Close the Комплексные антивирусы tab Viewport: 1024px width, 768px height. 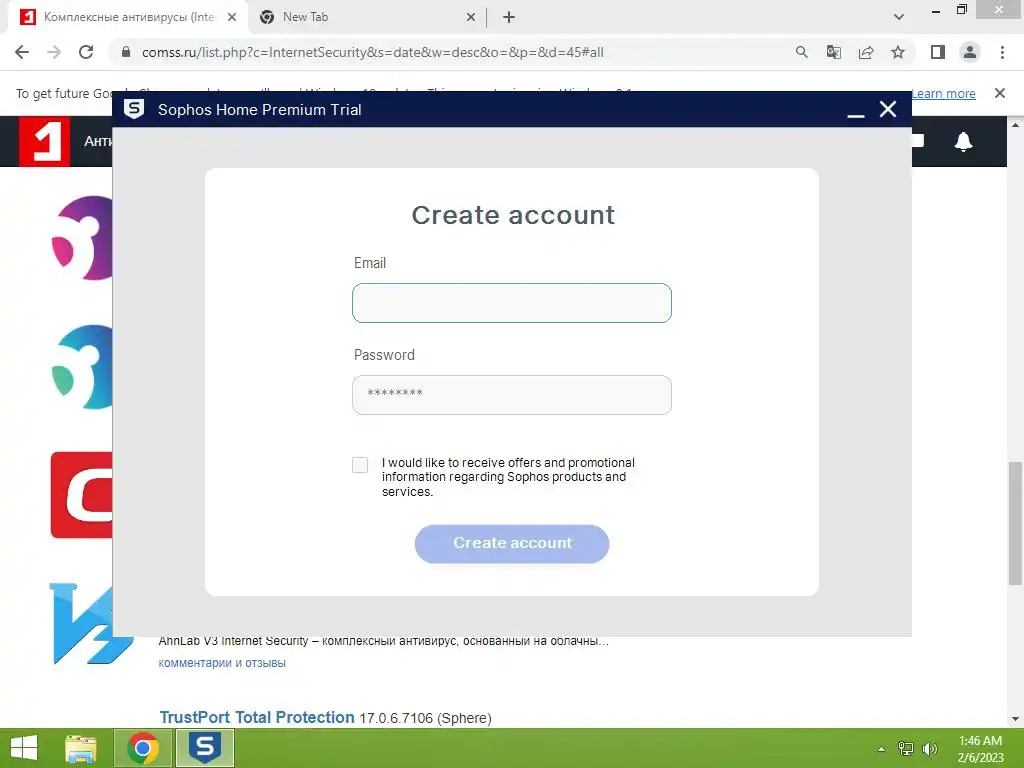point(232,17)
